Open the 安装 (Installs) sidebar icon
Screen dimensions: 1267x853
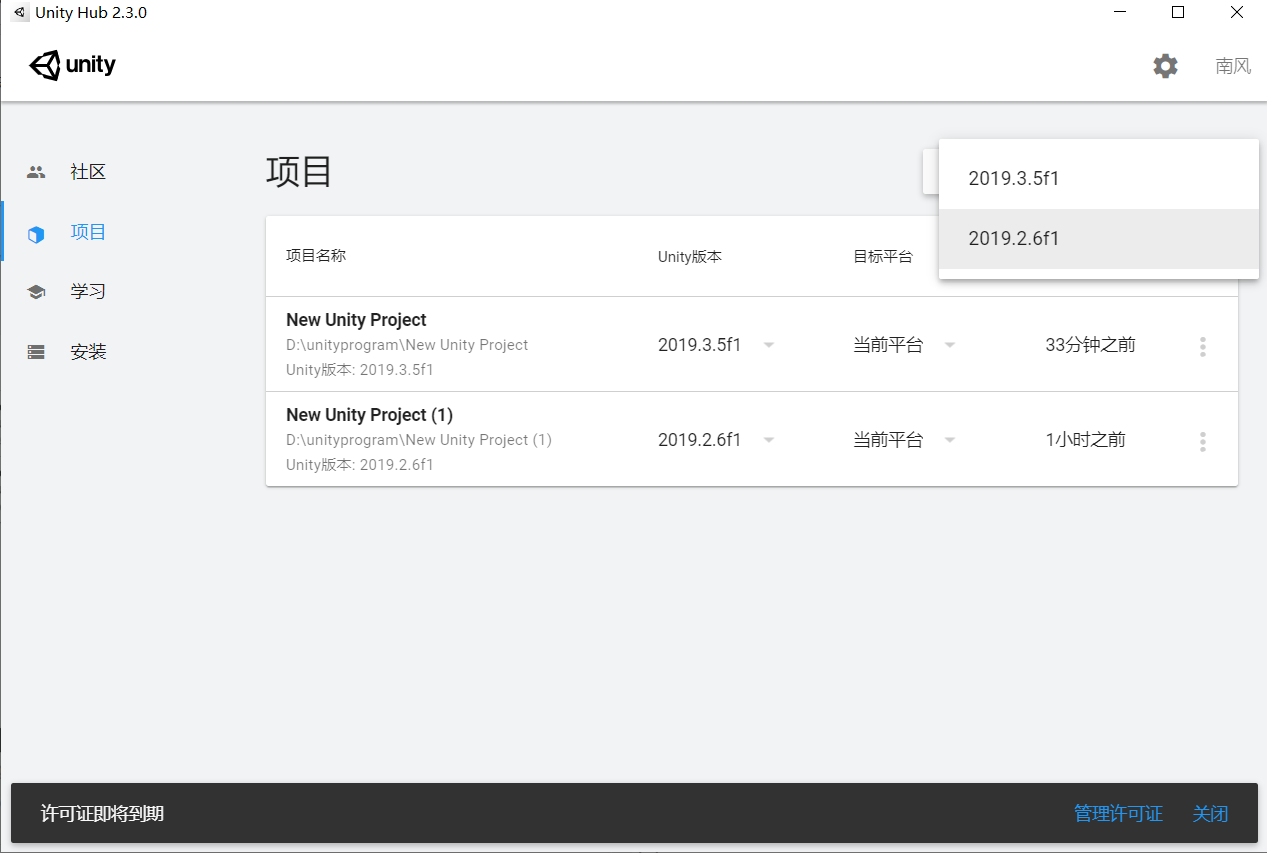tap(36, 351)
